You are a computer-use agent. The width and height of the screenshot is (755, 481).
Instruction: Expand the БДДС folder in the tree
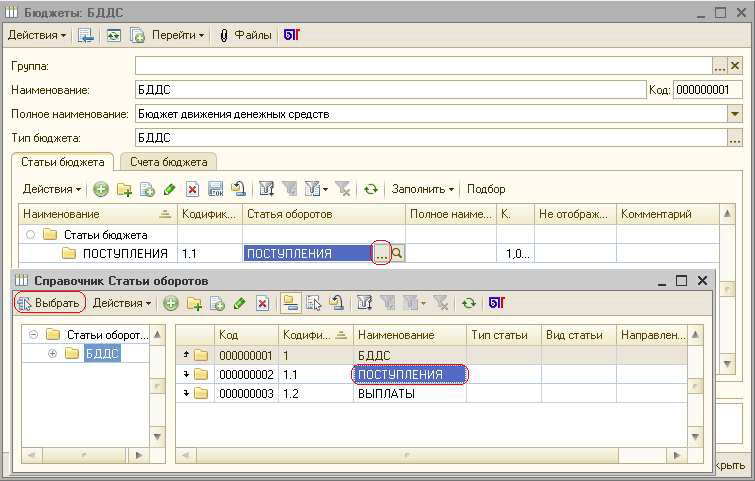pyautogui.click(x=53, y=354)
